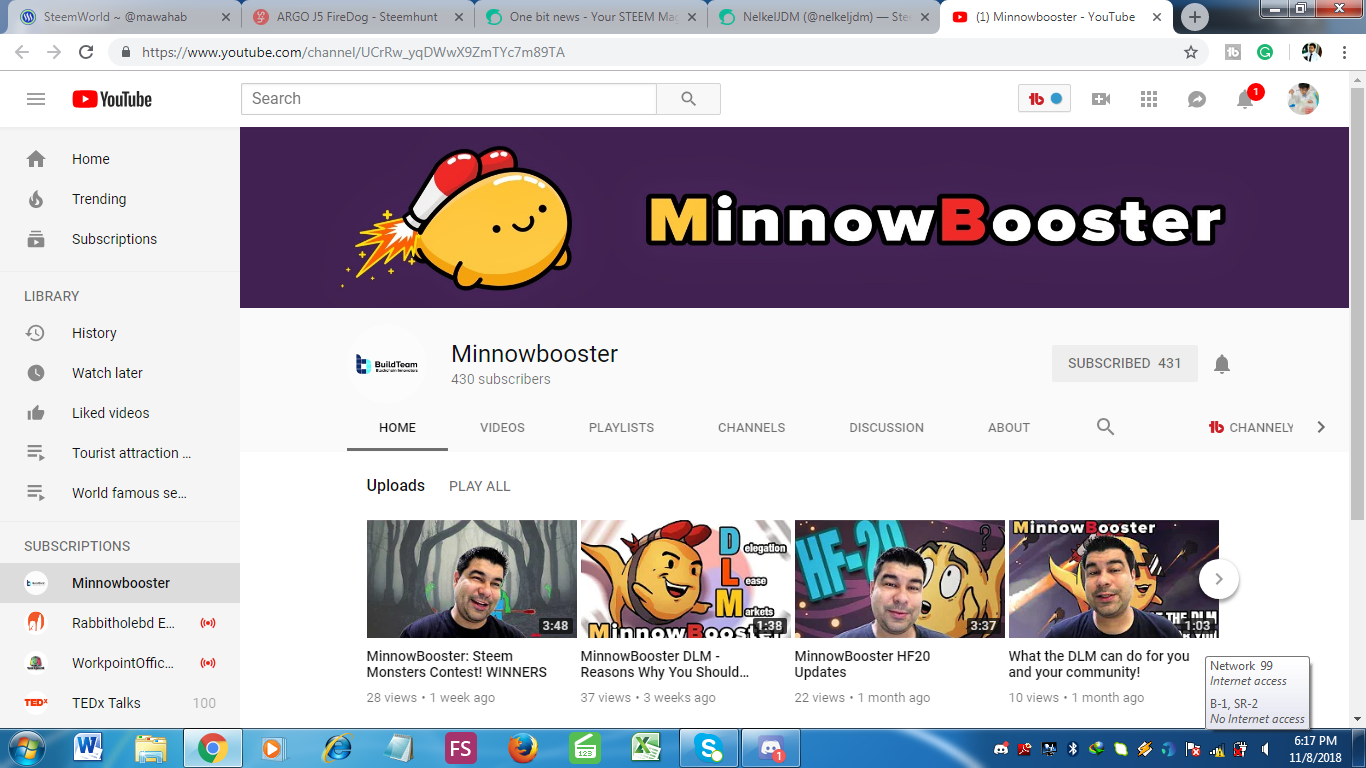Open the YouTube messages share icon
The height and width of the screenshot is (768, 1366).
[1197, 99]
